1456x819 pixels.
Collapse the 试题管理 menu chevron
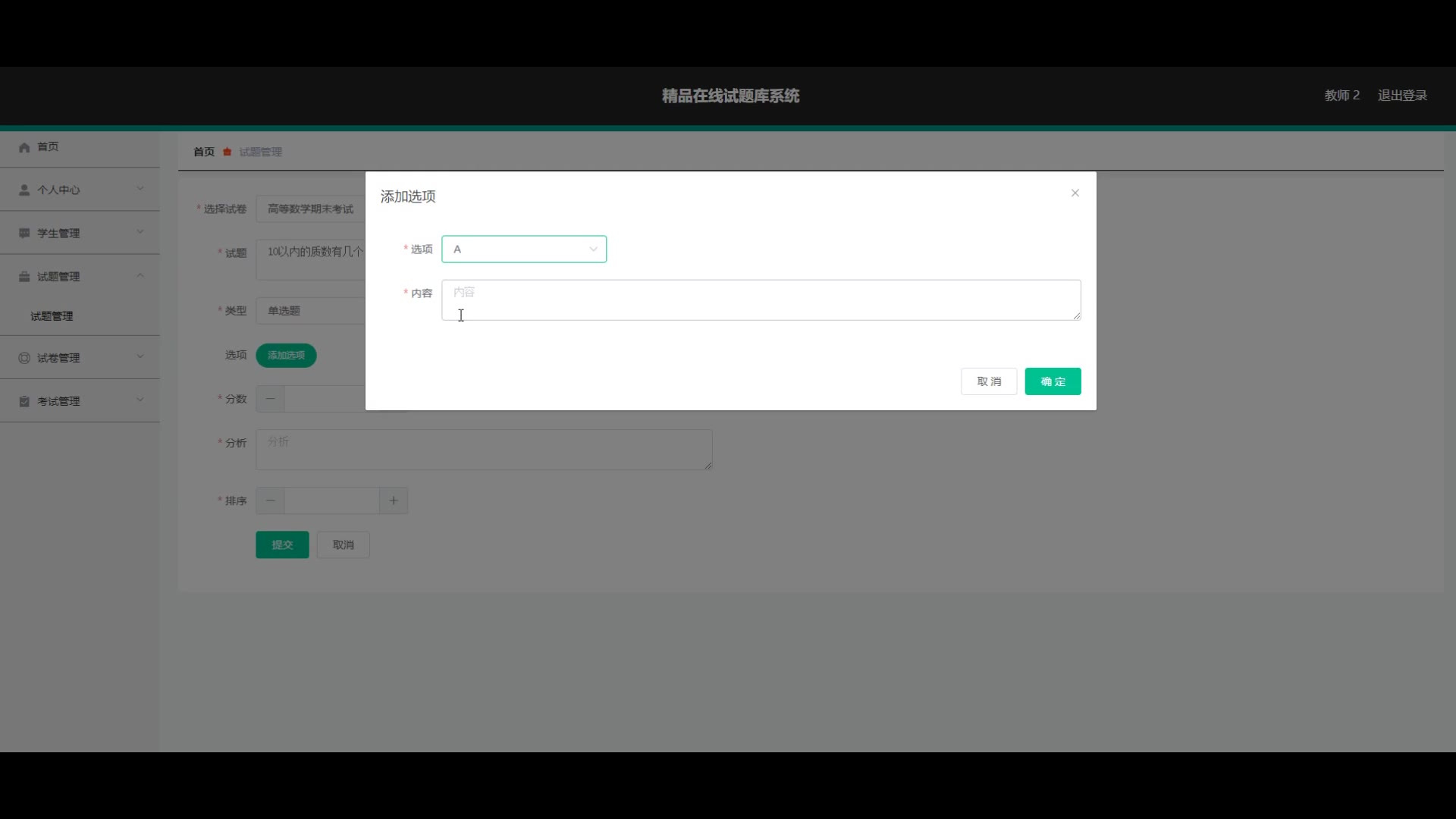pyautogui.click(x=140, y=276)
